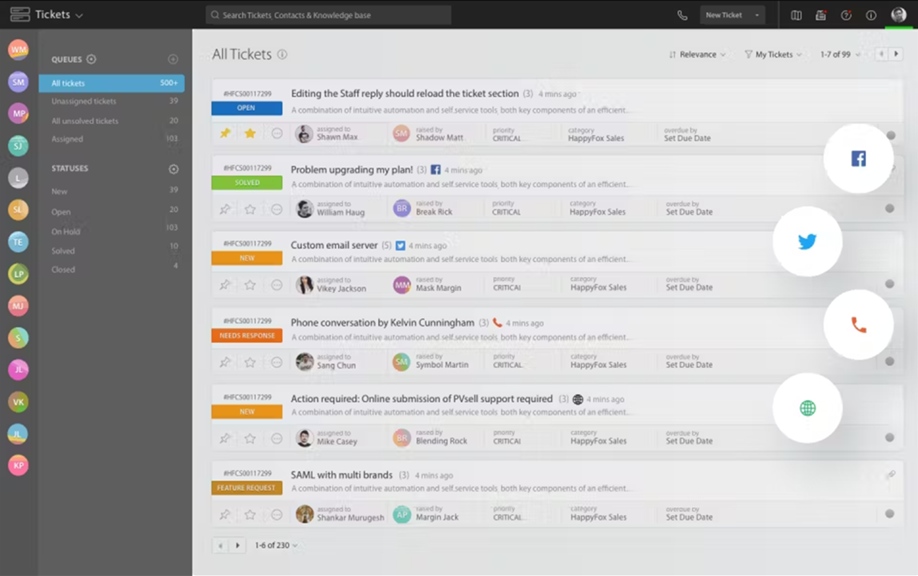Star the Custom email server ticket
918x576 pixels.
point(250,286)
